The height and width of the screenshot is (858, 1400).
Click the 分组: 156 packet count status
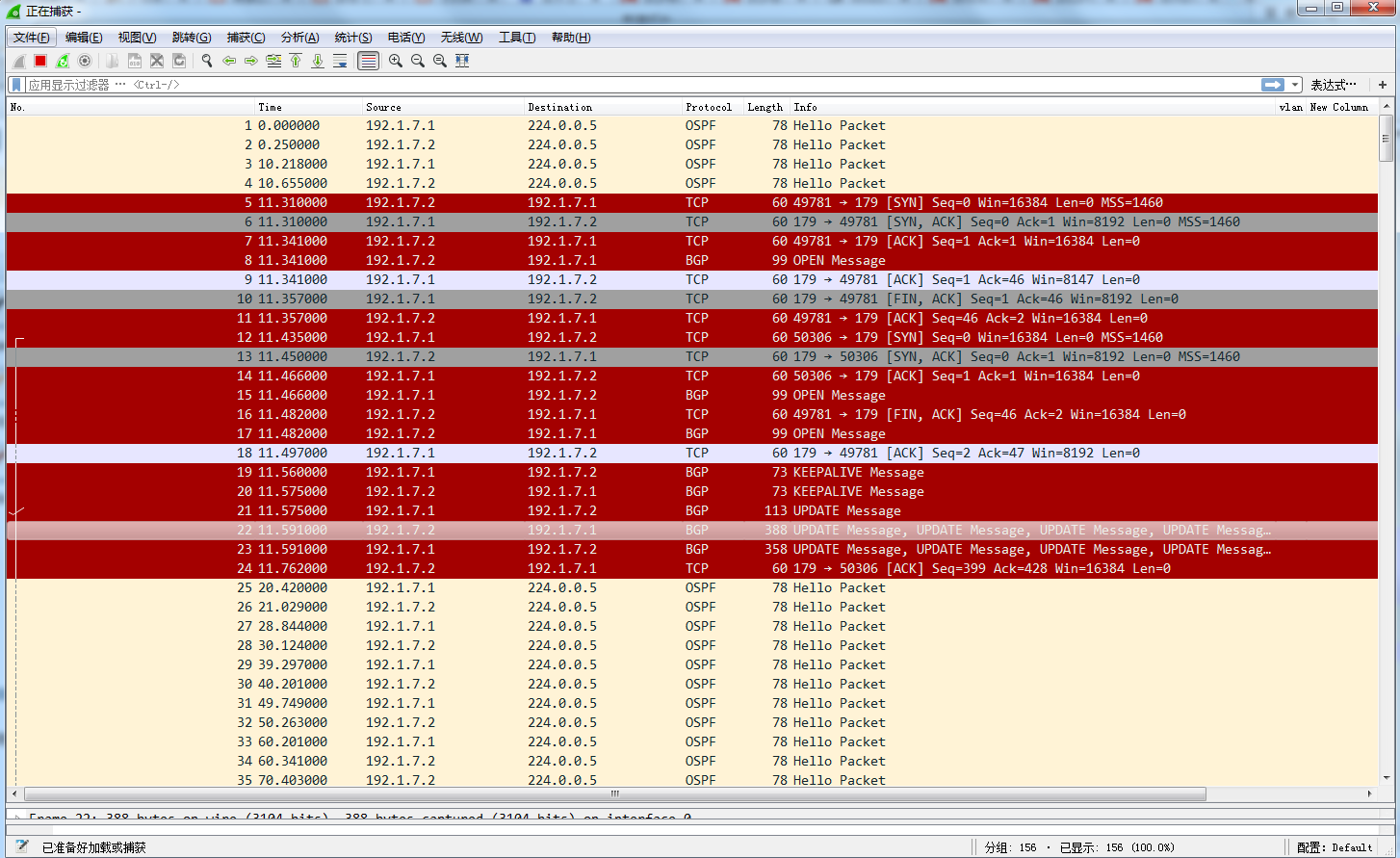[1011, 847]
